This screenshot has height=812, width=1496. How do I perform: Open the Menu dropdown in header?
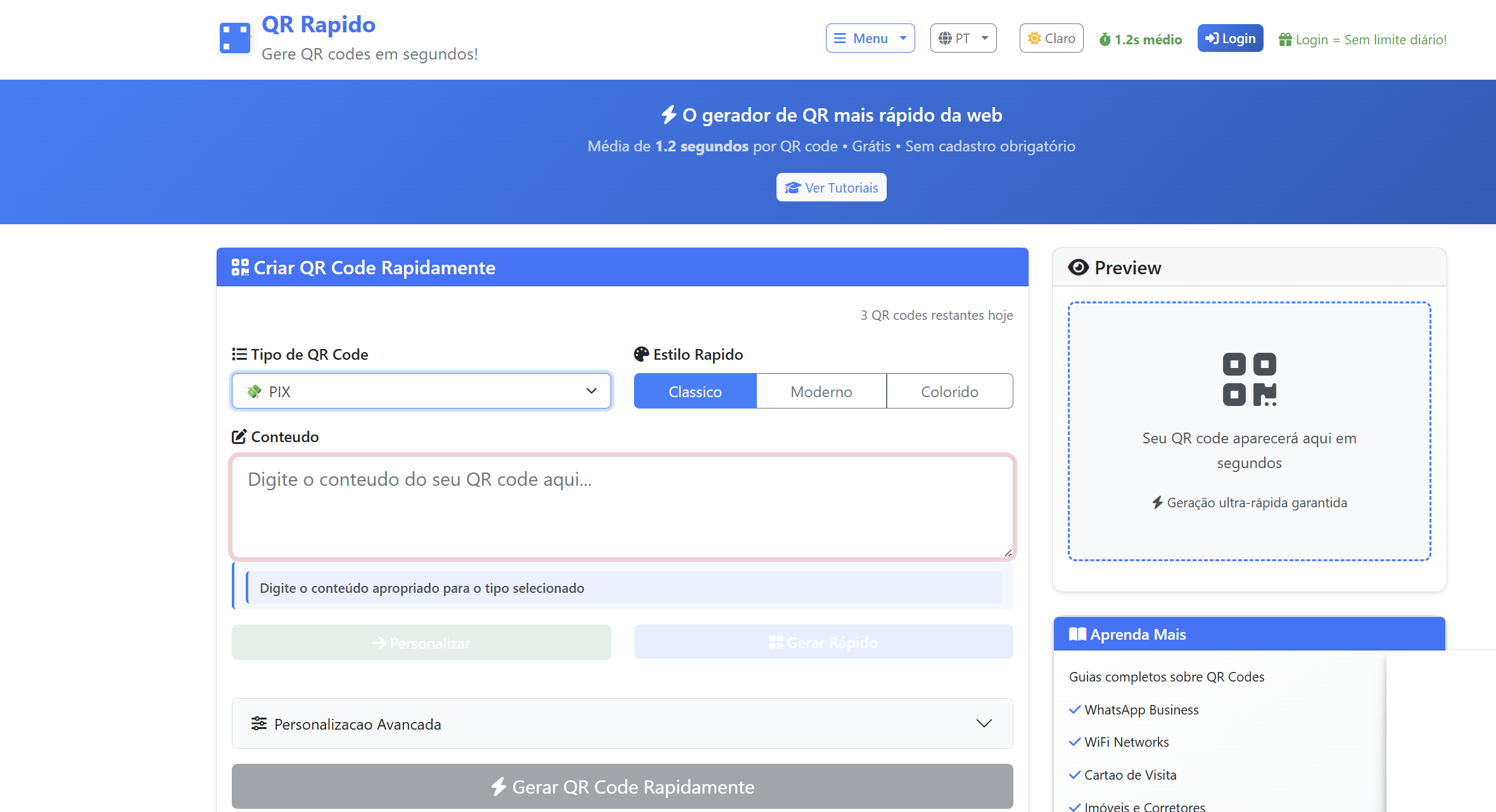pyautogui.click(x=870, y=39)
